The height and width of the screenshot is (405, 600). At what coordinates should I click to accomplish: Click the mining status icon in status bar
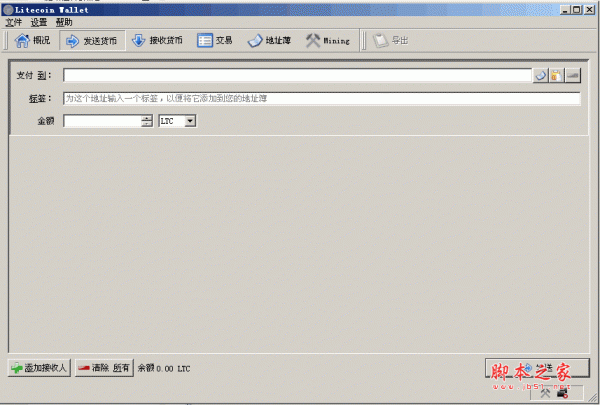pos(545,393)
